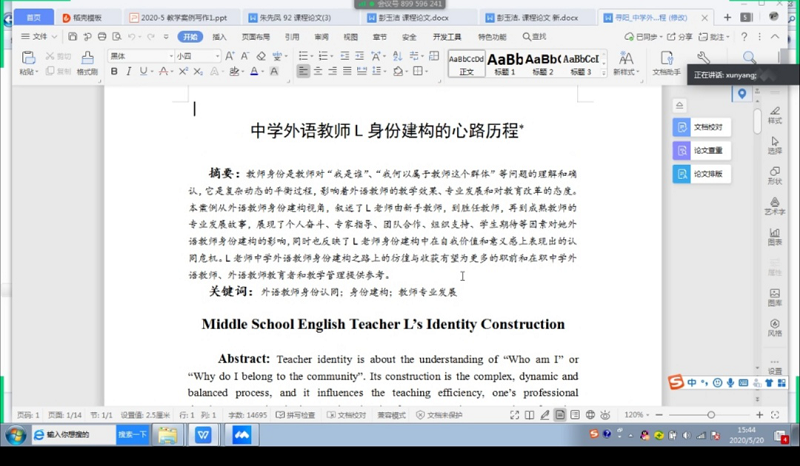The image size is (800, 466).
Task: Click the 分享 share button
Action: tap(680, 37)
